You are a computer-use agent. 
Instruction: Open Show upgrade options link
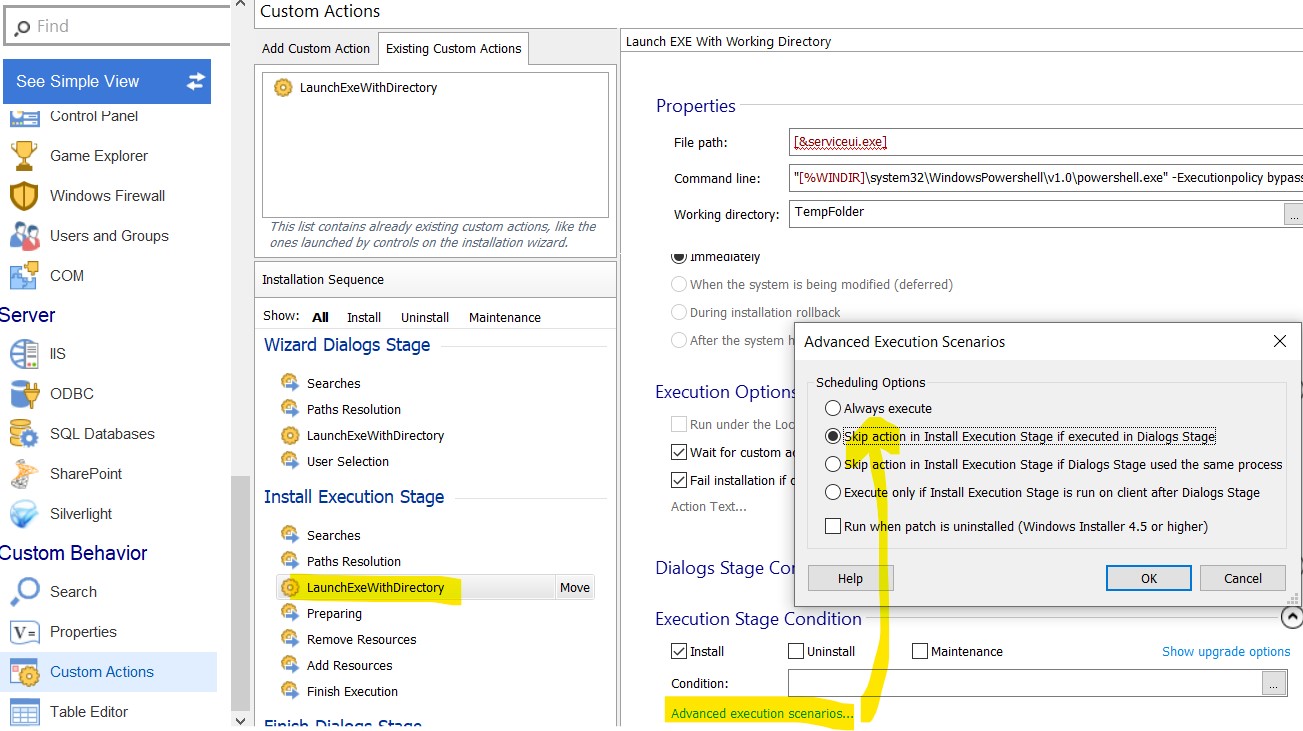point(1226,651)
